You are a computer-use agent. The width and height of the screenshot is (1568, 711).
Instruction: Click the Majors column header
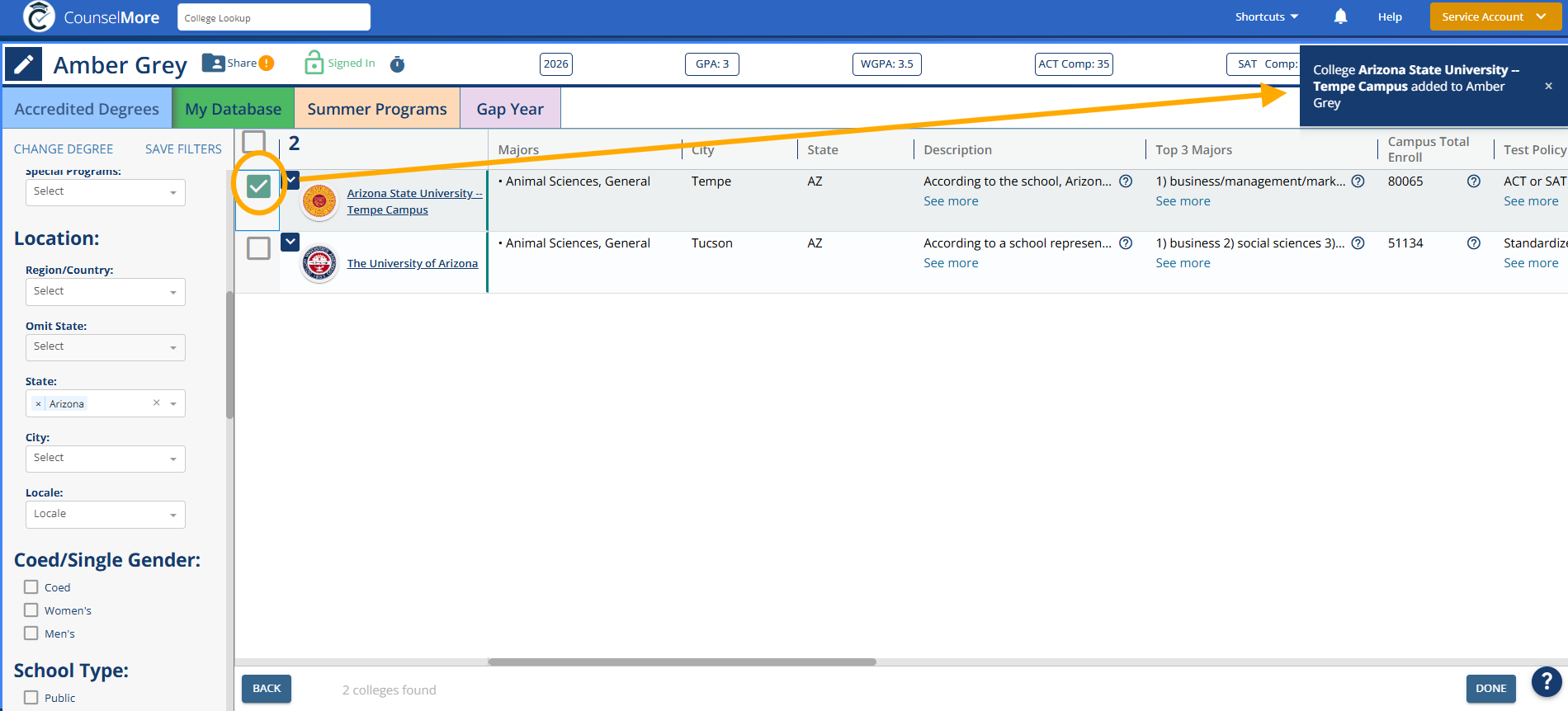518,150
